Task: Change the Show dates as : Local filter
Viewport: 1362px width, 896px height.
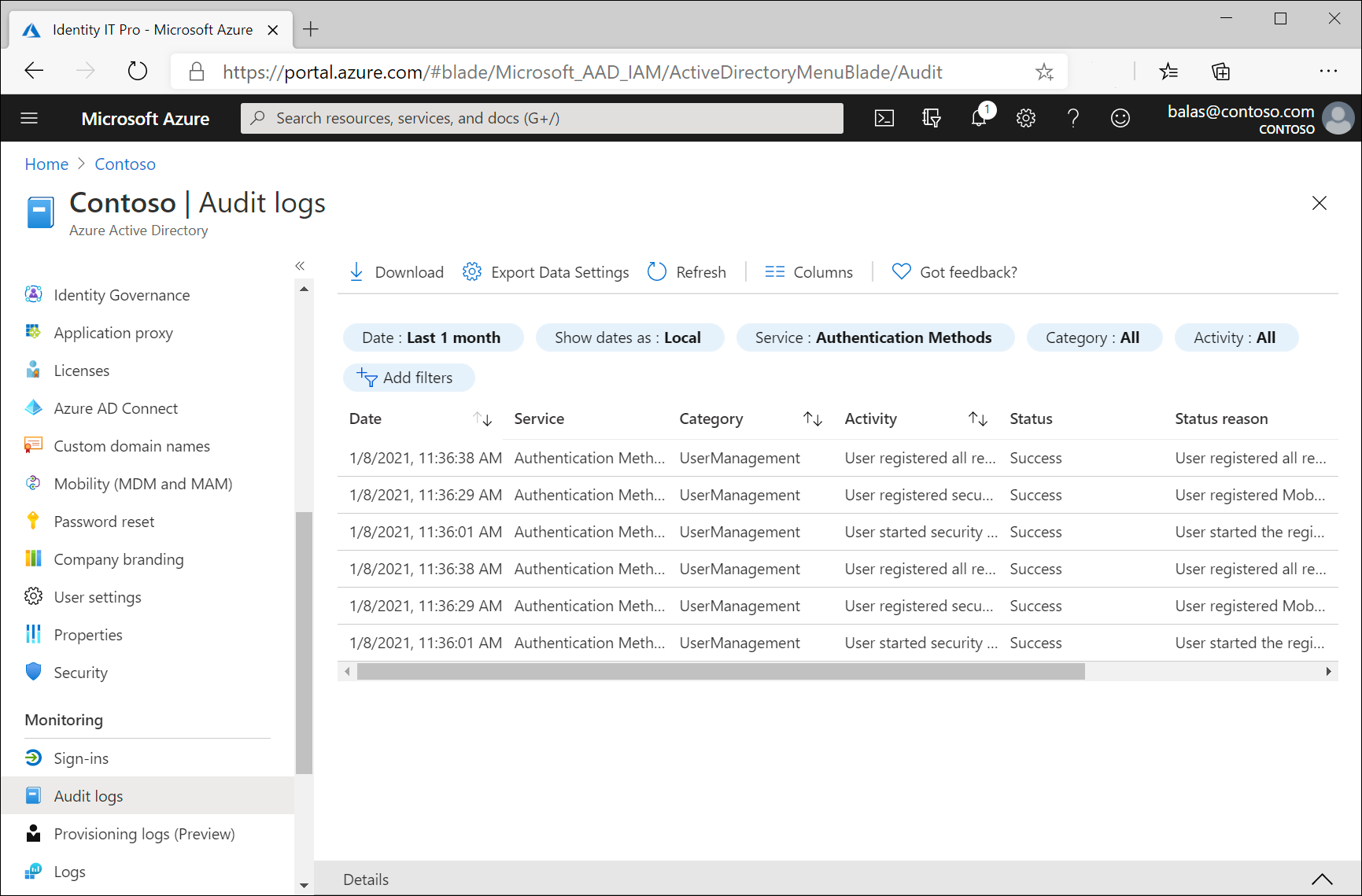Action: click(629, 337)
